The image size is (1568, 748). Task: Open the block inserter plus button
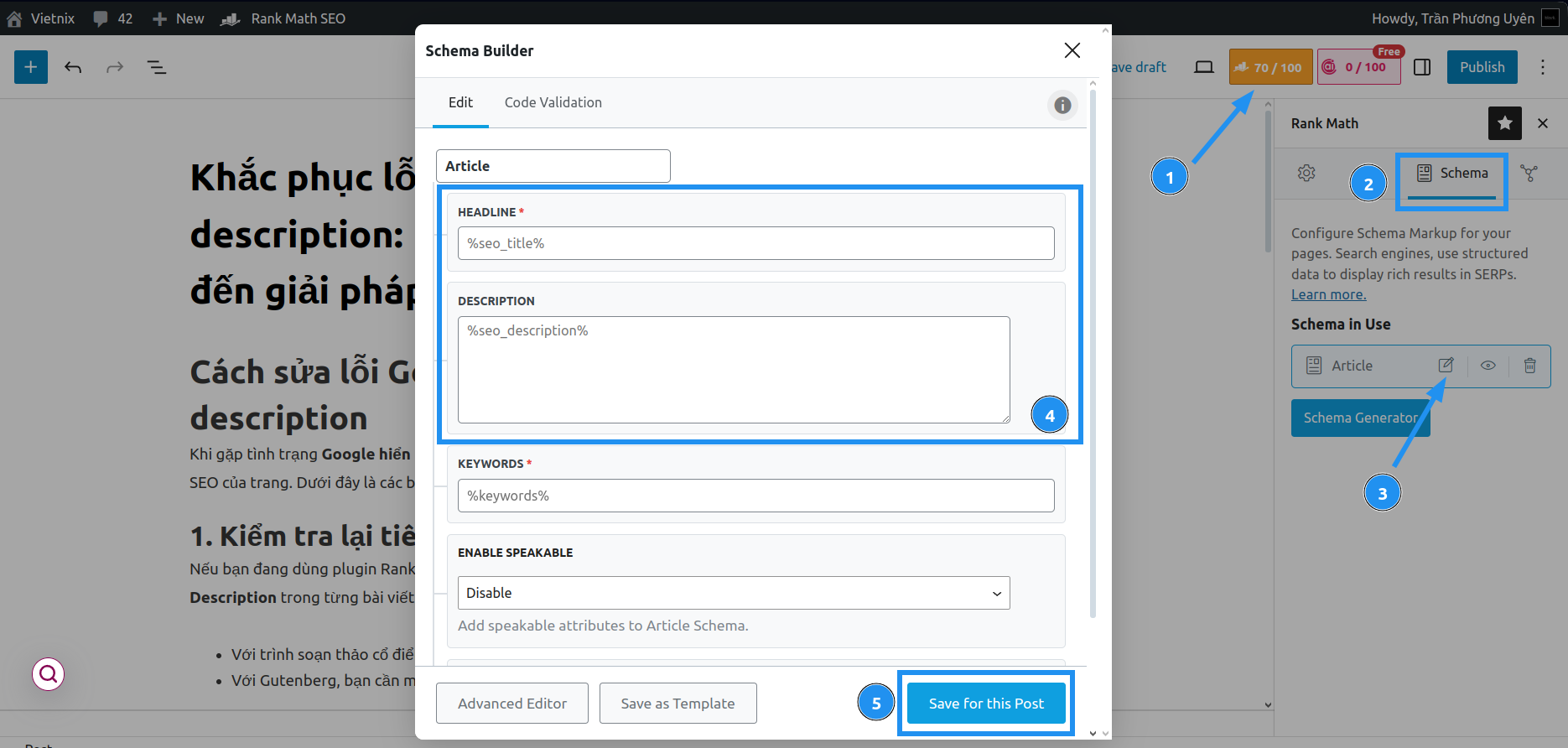pos(31,67)
